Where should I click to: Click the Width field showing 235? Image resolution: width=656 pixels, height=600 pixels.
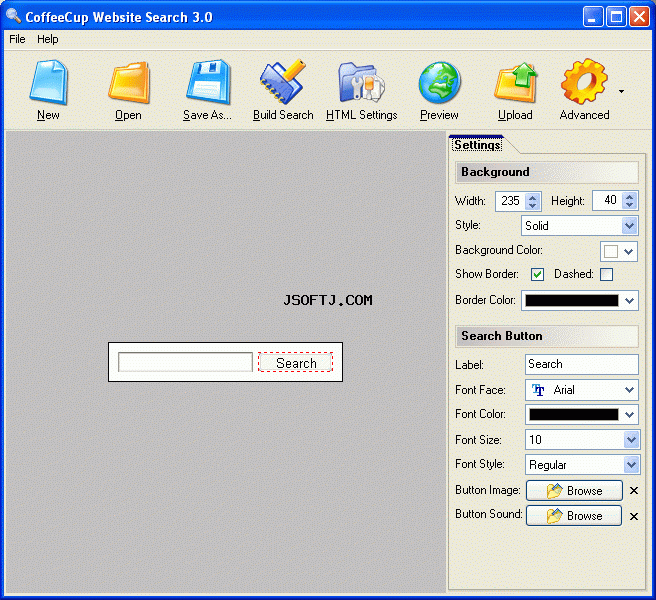[510, 201]
